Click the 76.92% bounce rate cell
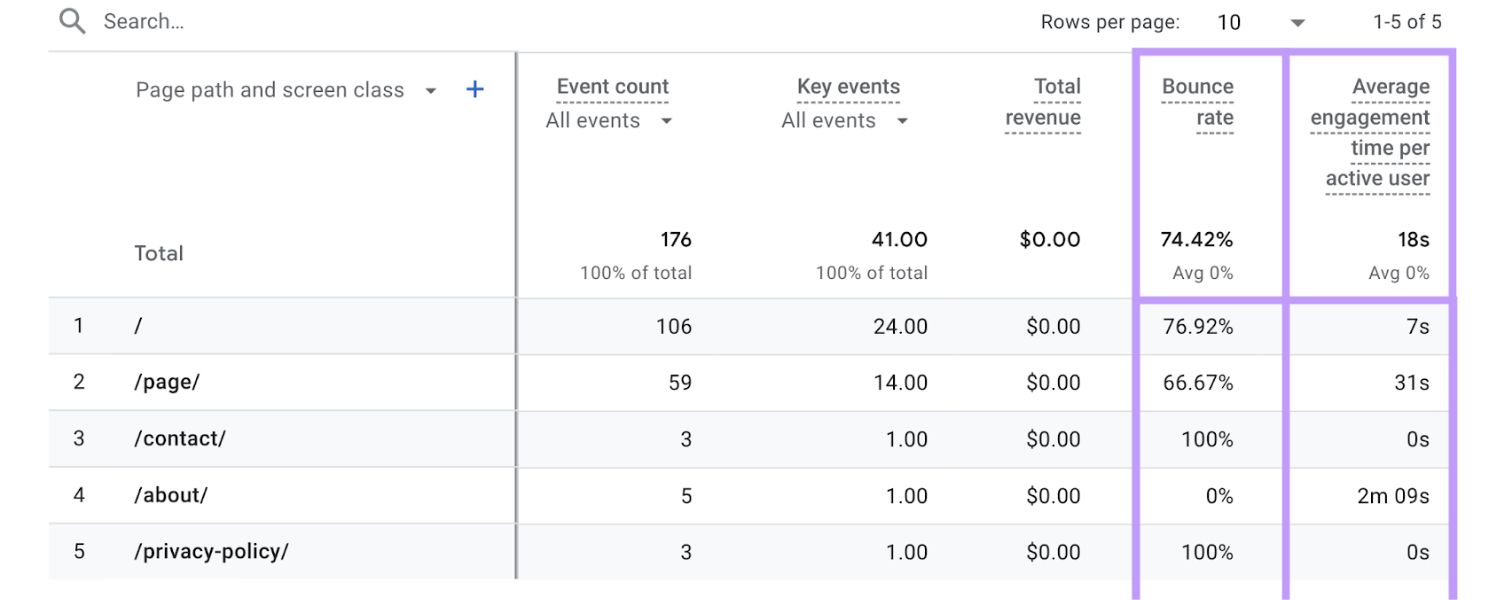 [x=1197, y=326]
